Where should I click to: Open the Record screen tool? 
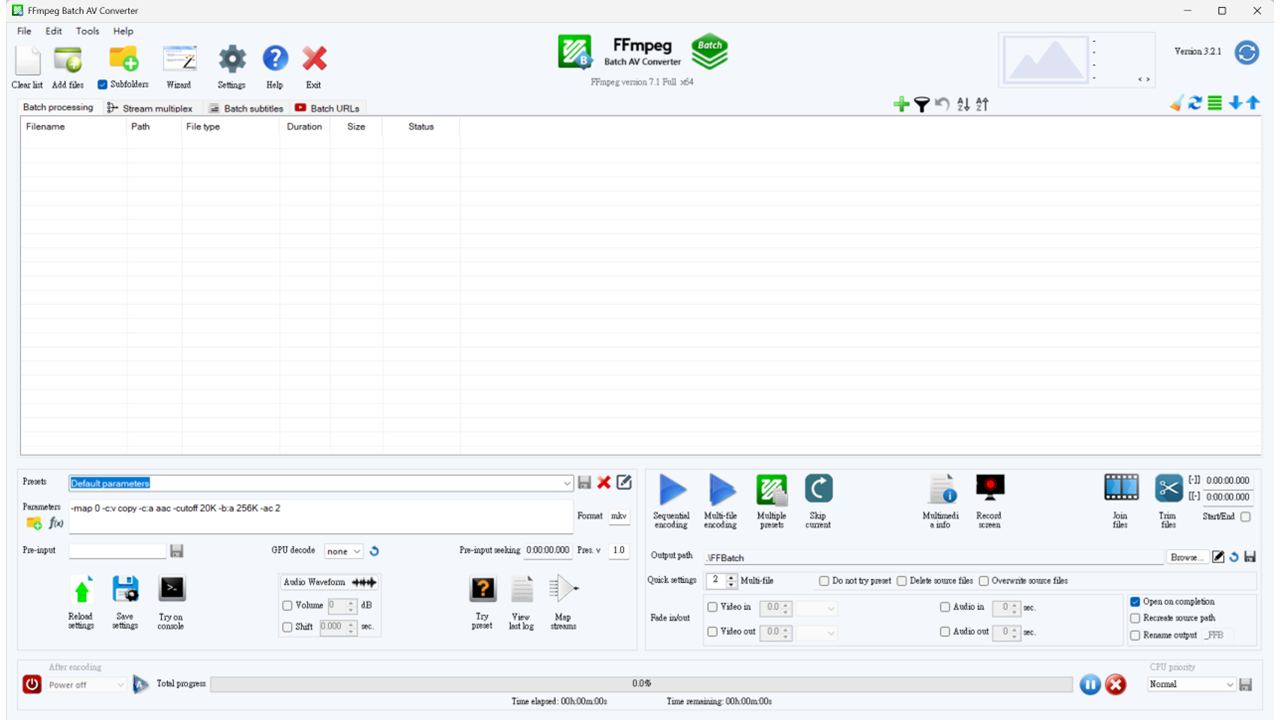[989, 490]
